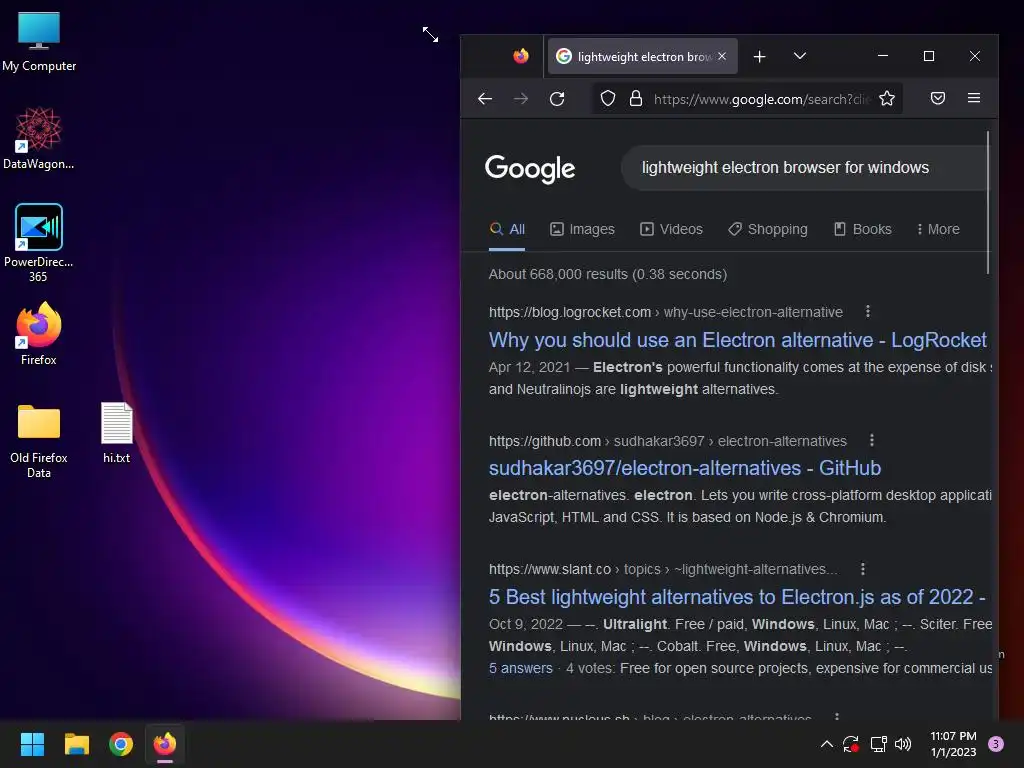This screenshot has height=768, width=1024.
Task: Select Old Firefox Data folder
Action: point(39,441)
